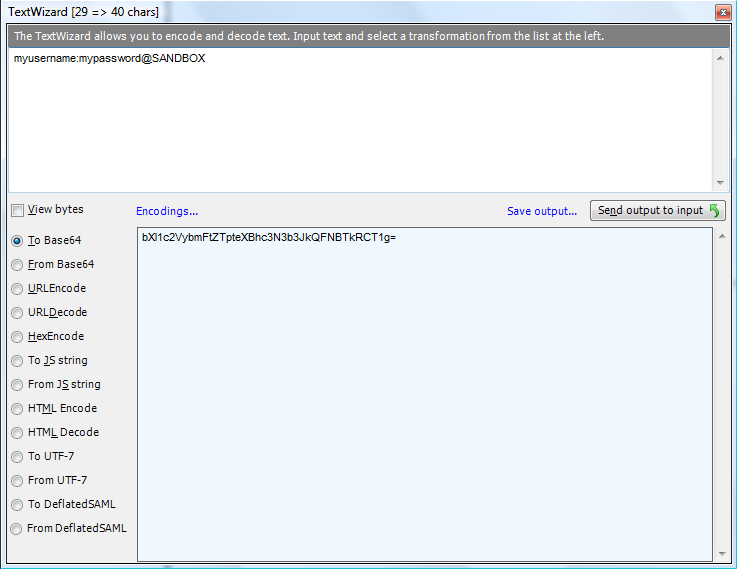Choose the URLEncode transformation
The width and height of the screenshot is (737, 569).
pos(17,289)
